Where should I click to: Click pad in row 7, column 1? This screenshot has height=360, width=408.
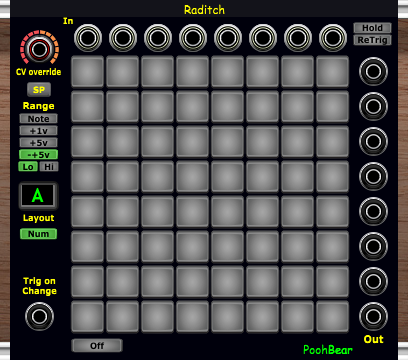87,281
